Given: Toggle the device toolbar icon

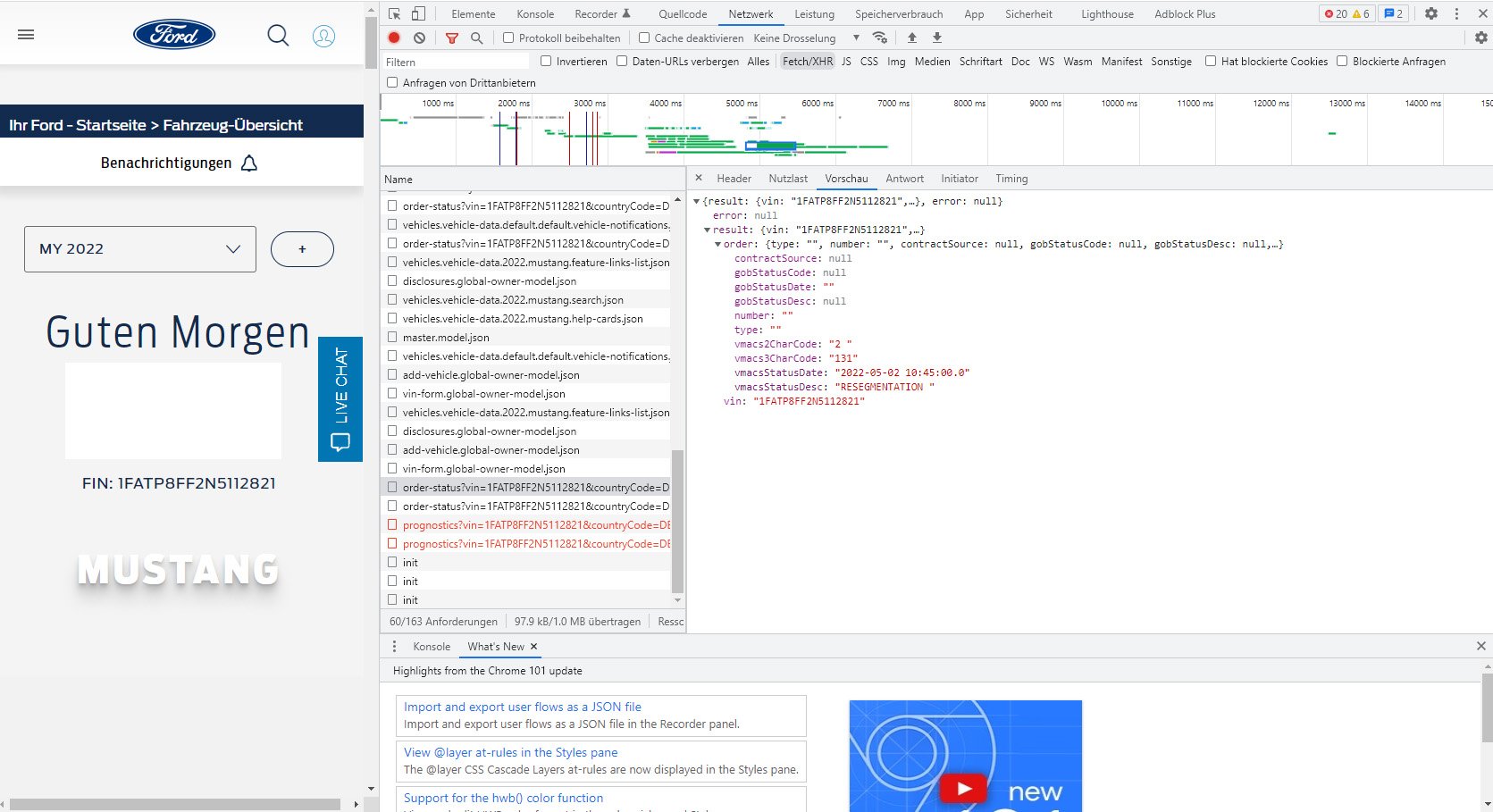Looking at the screenshot, I should 418,13.
